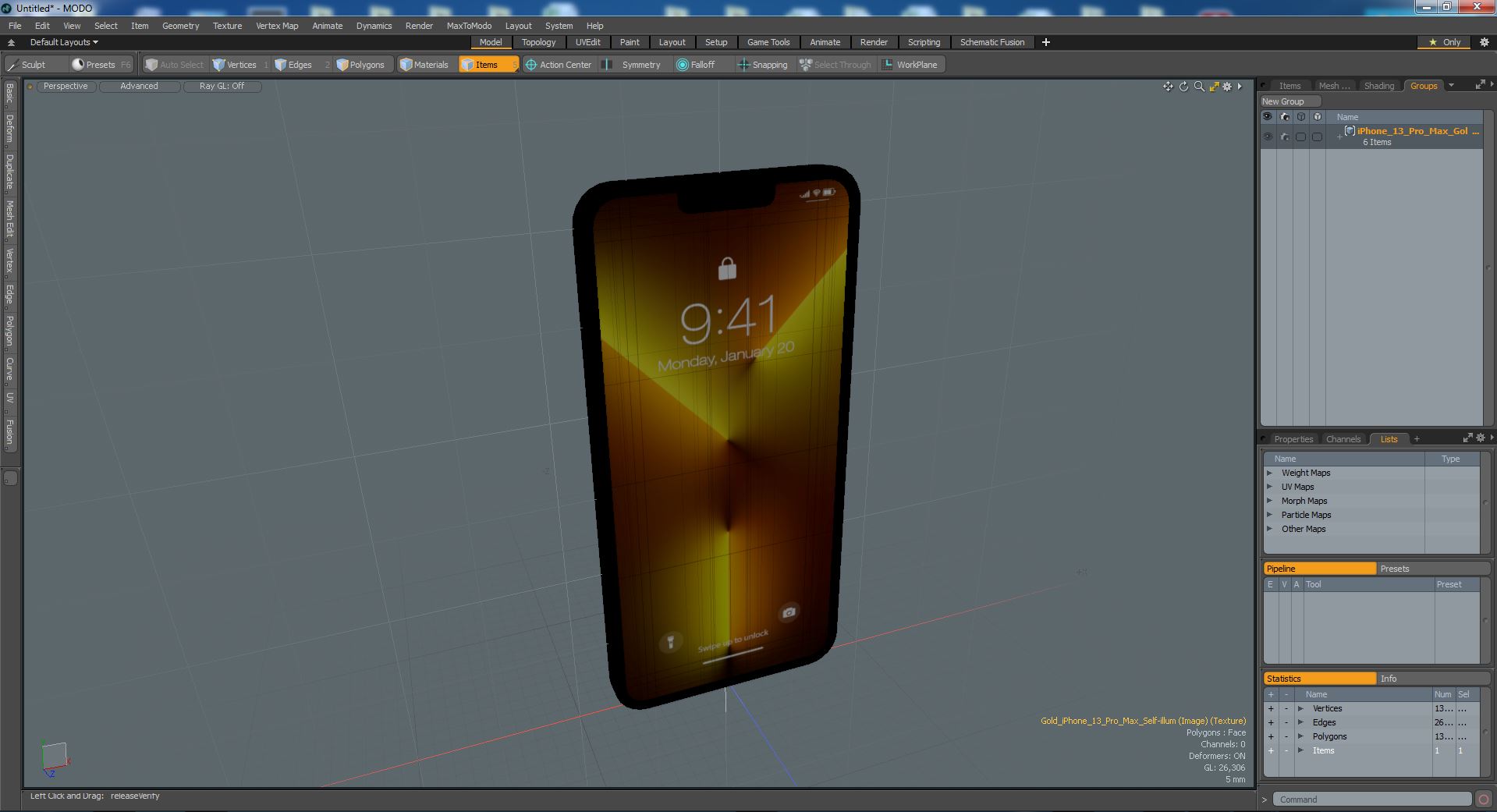Open the Channels tab
Image resolution: width=1497 pixels, height=812 pixels.
point(1343,439)
